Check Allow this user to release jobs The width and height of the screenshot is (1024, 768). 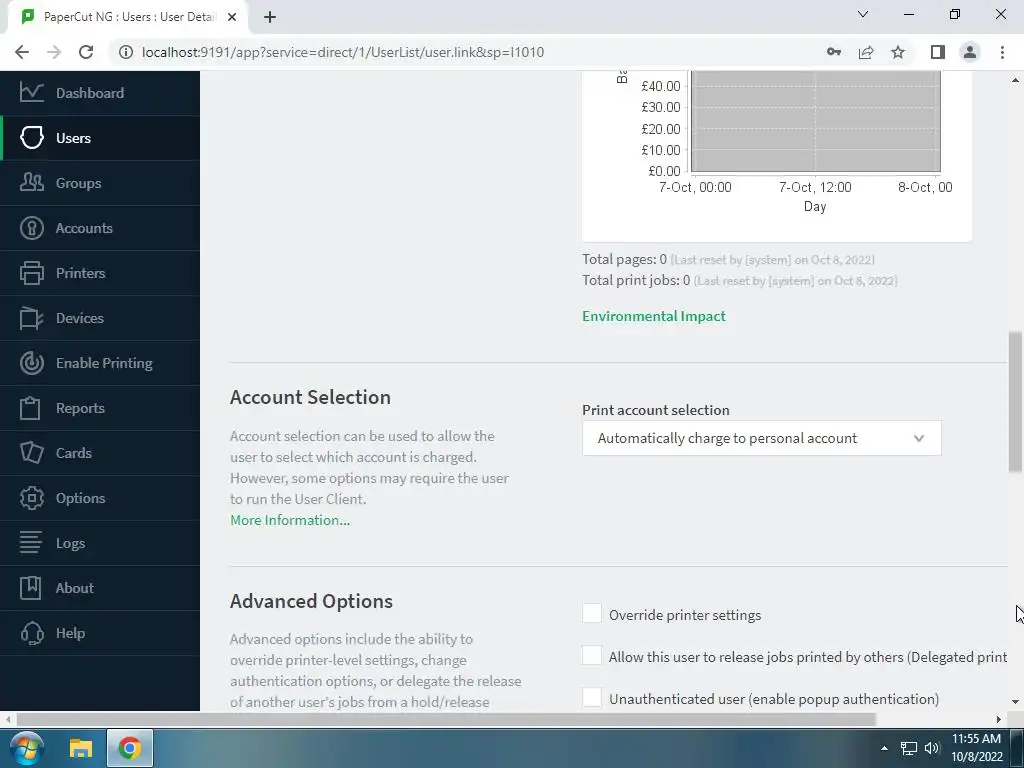pos(592,655)
